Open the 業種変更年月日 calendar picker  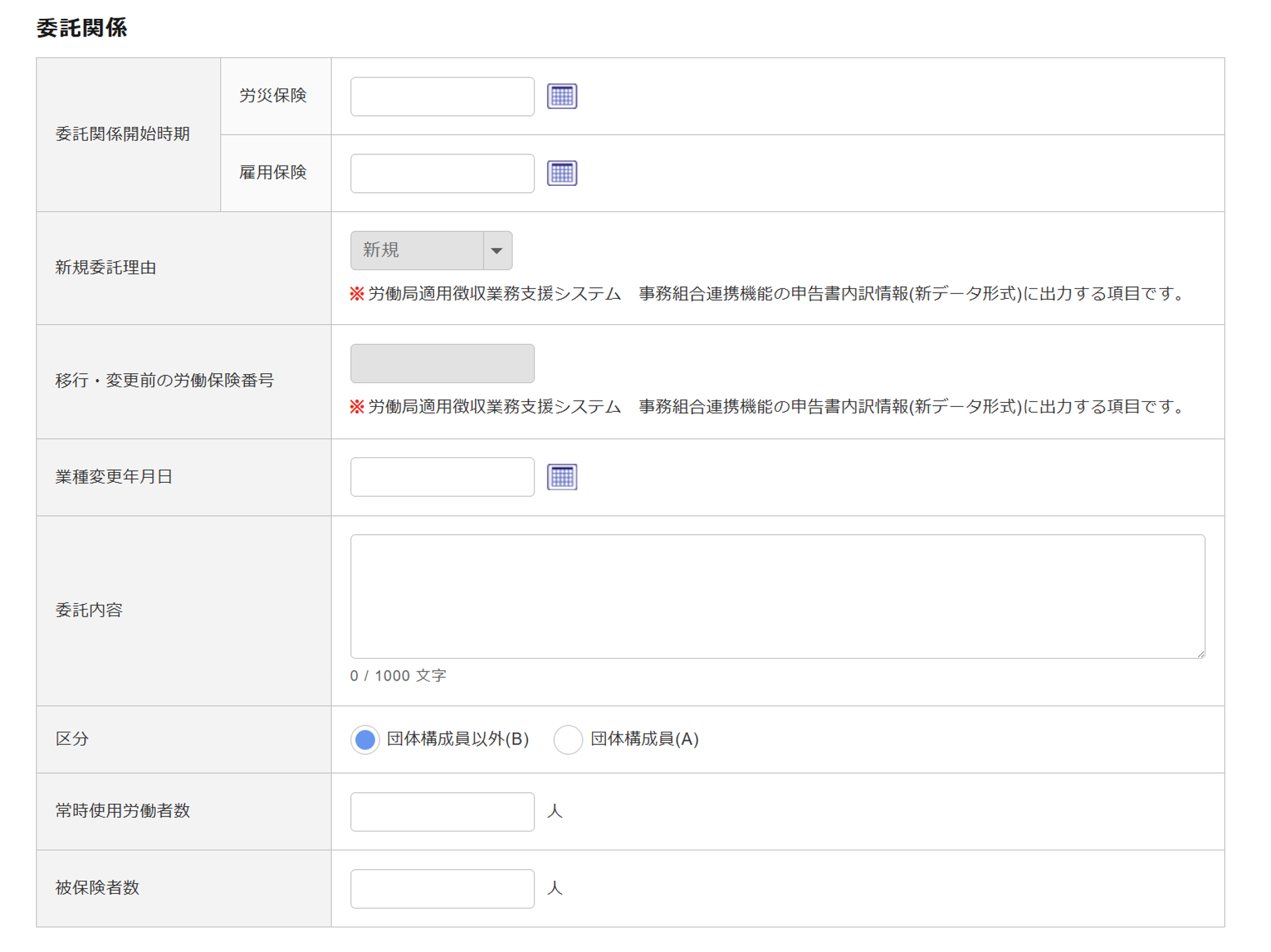(x=561, y=477)
